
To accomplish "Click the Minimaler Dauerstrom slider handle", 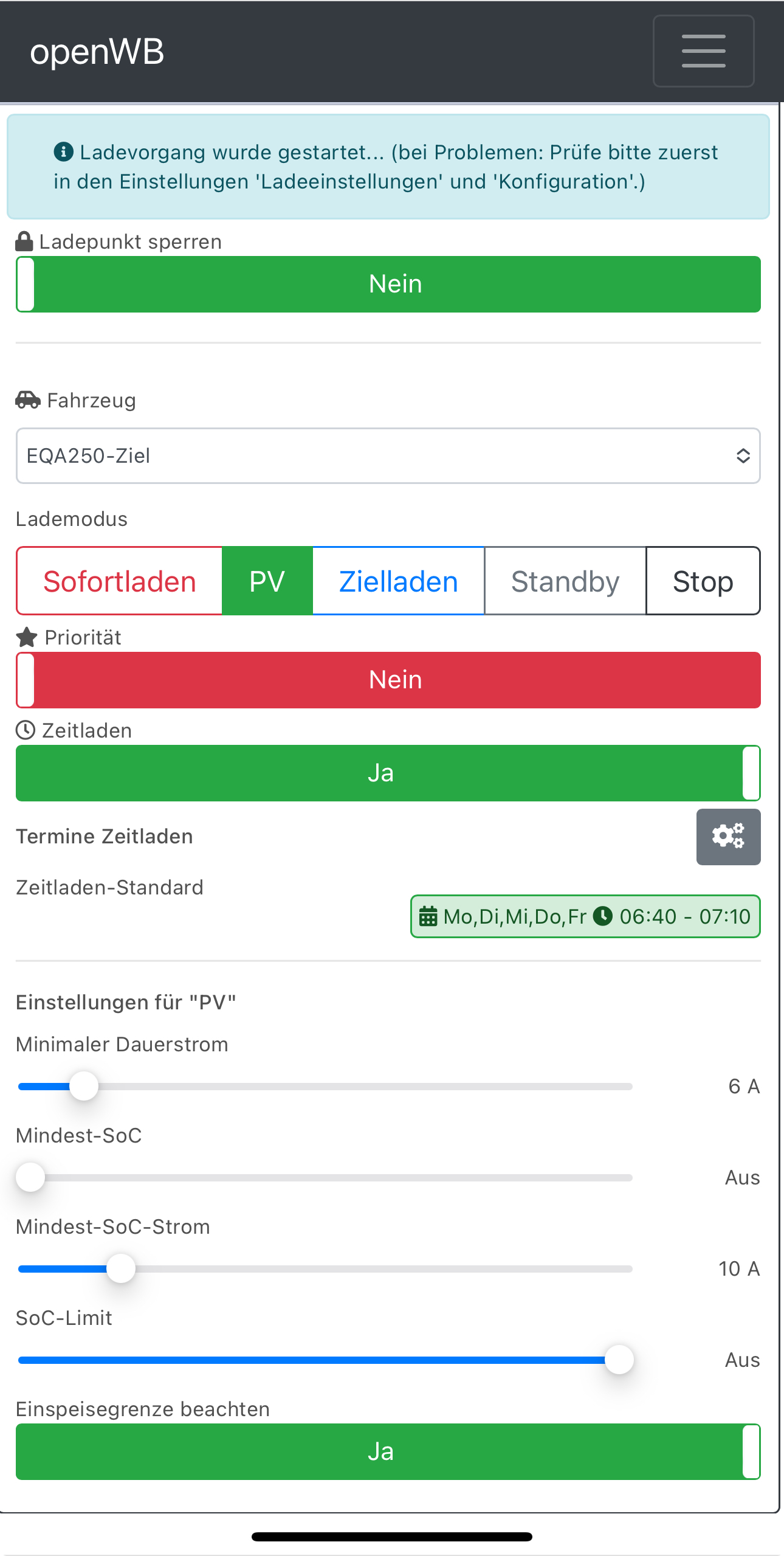I will (x=84, y=1086).
